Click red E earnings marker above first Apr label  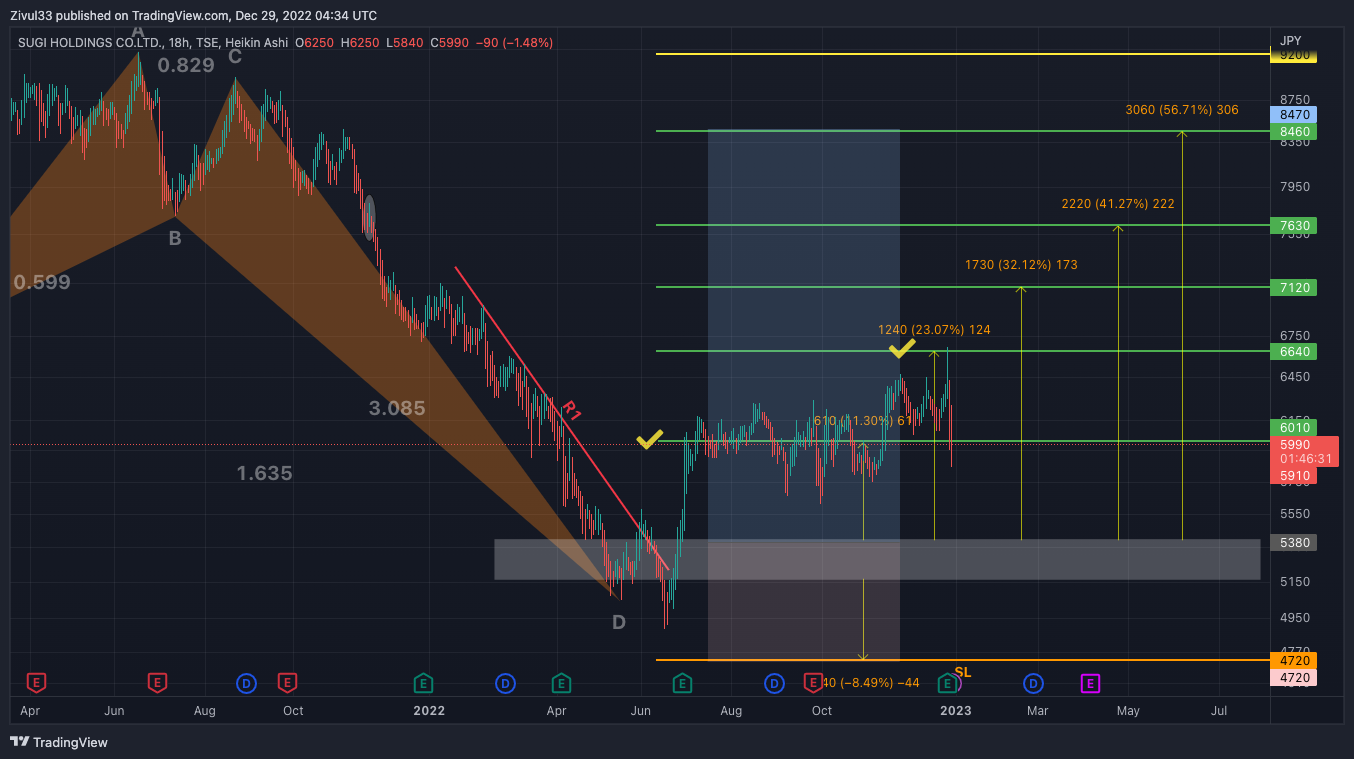click(x=36, y=684)
